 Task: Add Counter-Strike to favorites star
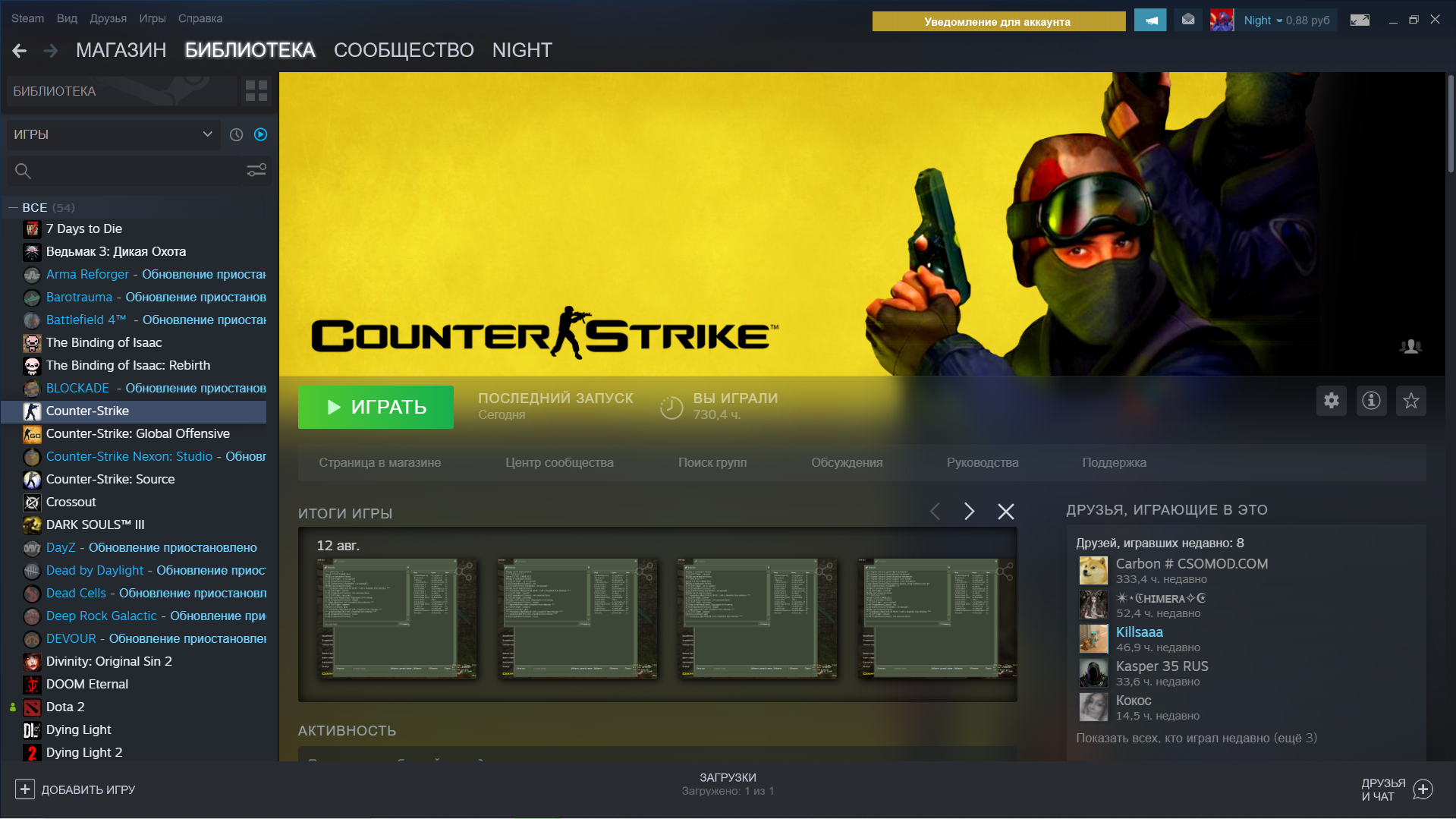(x=1410, y=401)
